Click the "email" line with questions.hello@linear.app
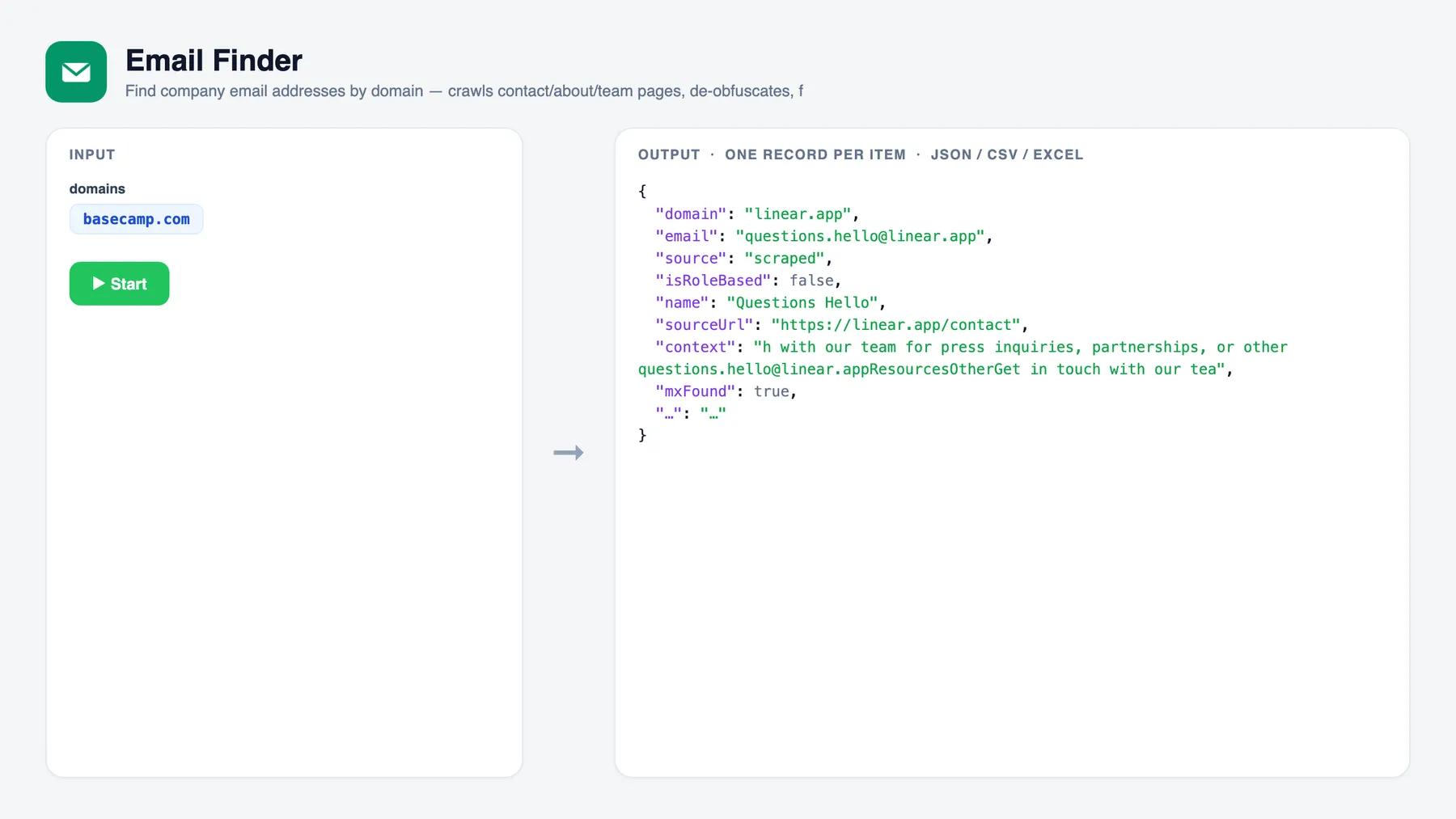Image resolution: width=1456 pixels, height=819 pixels. 823,236
